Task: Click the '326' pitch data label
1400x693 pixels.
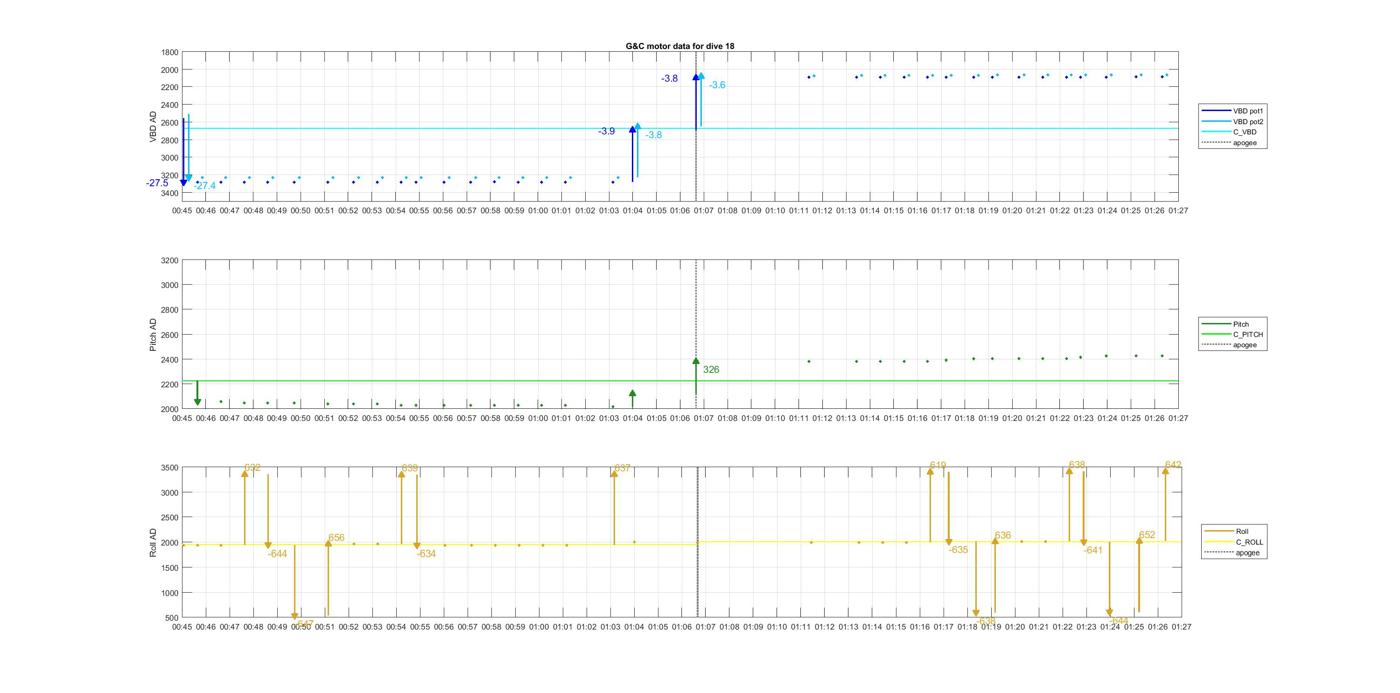Action: point(711,370)
